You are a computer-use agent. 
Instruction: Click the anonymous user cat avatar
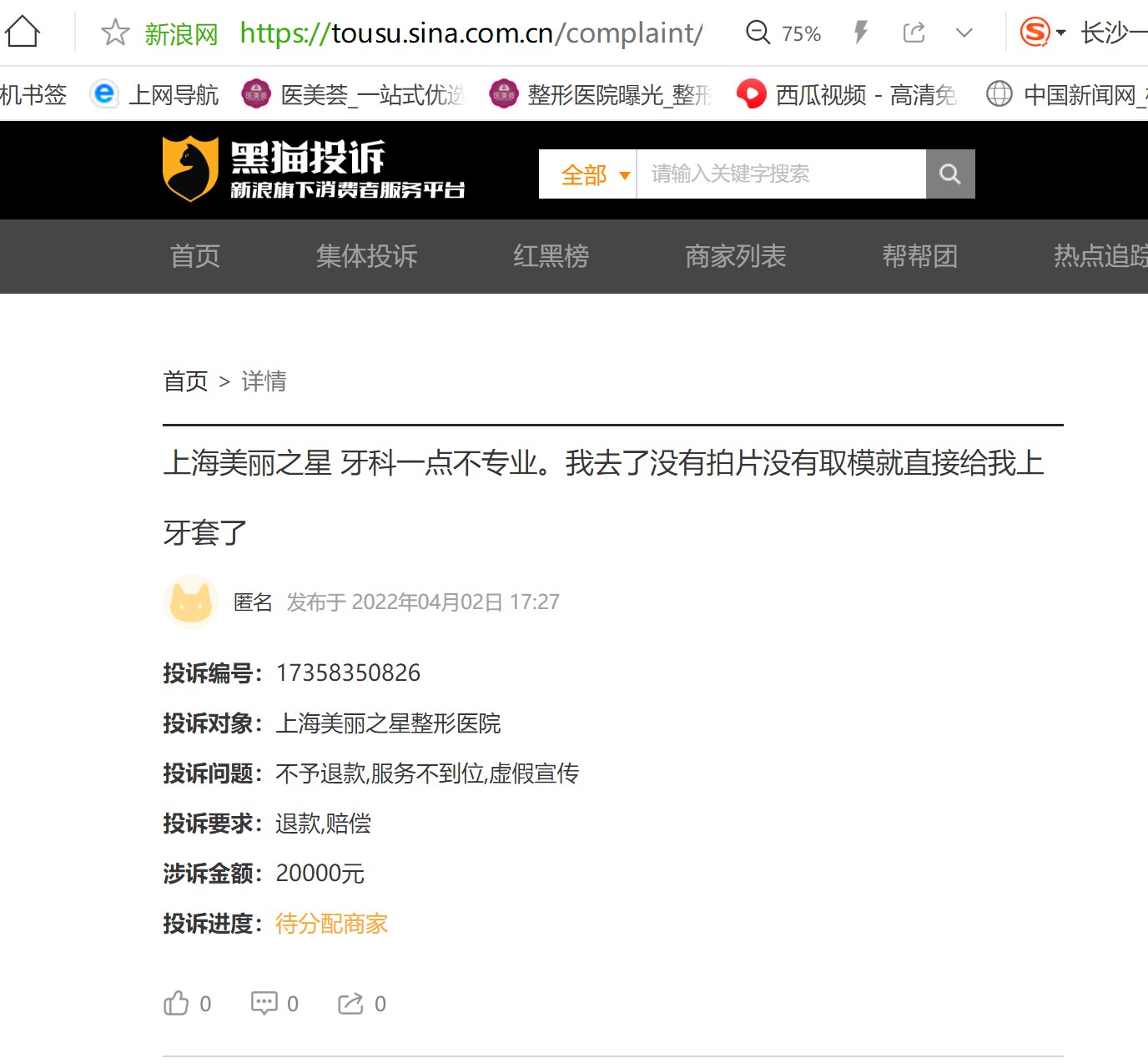point(191,602)
